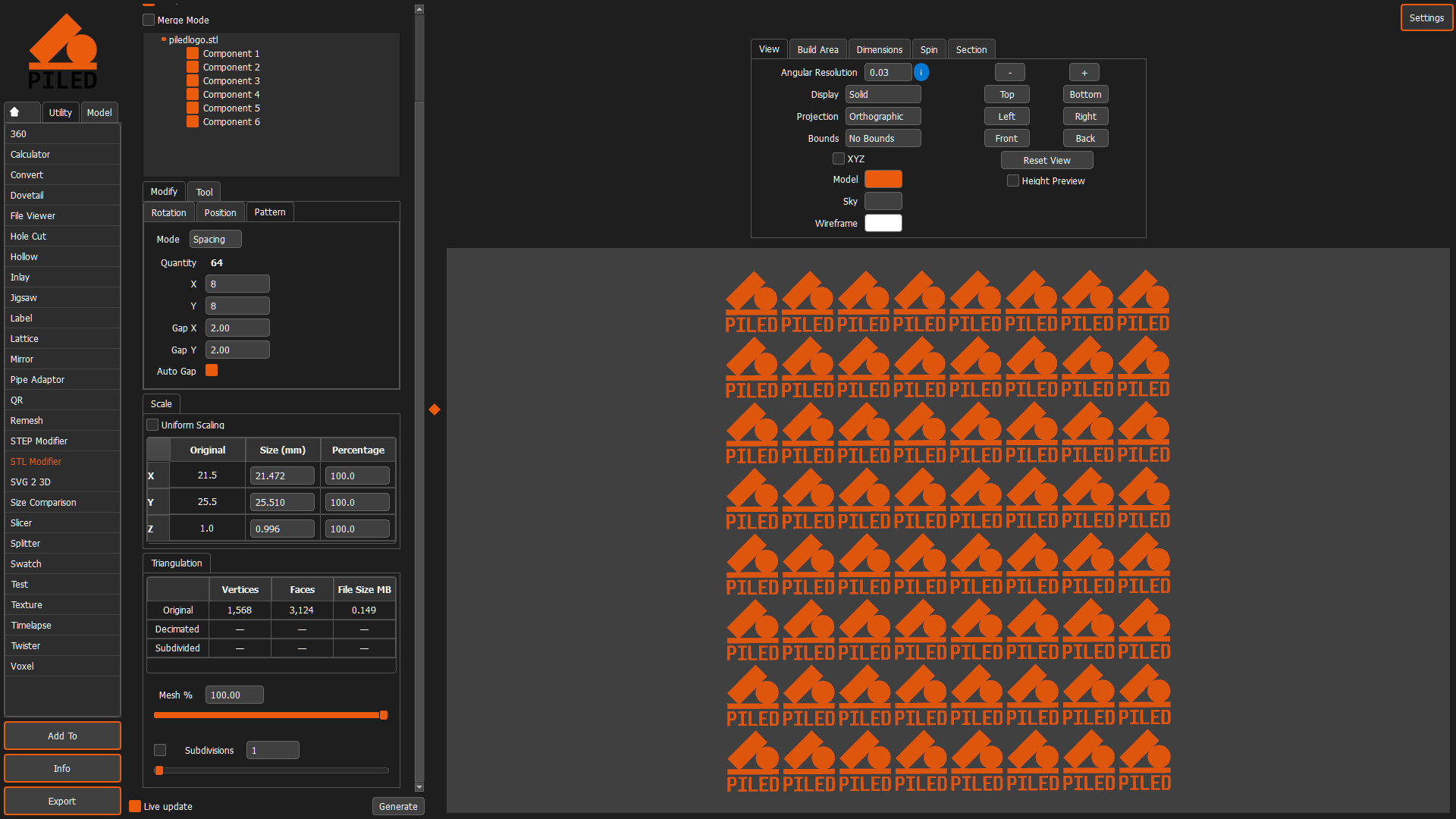
Task: Pick the white Wireframe color swatch
Action: coord(883,223)
